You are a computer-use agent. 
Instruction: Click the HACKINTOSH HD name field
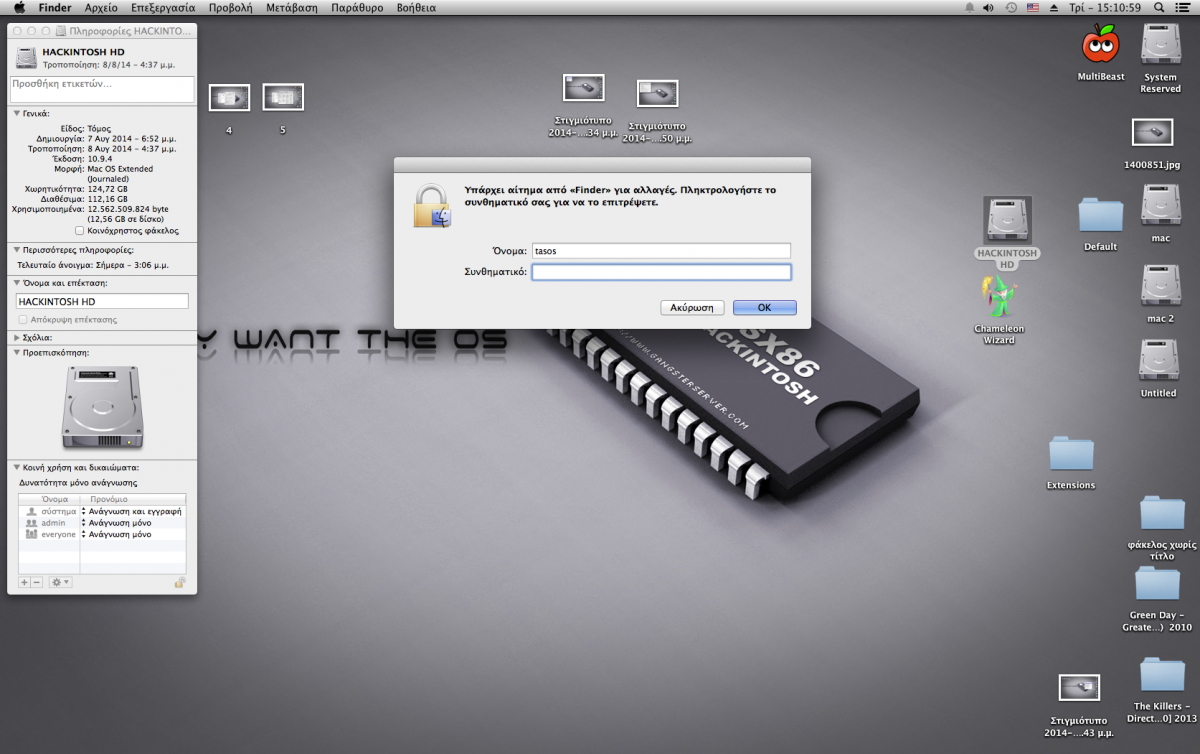(102, 301)
